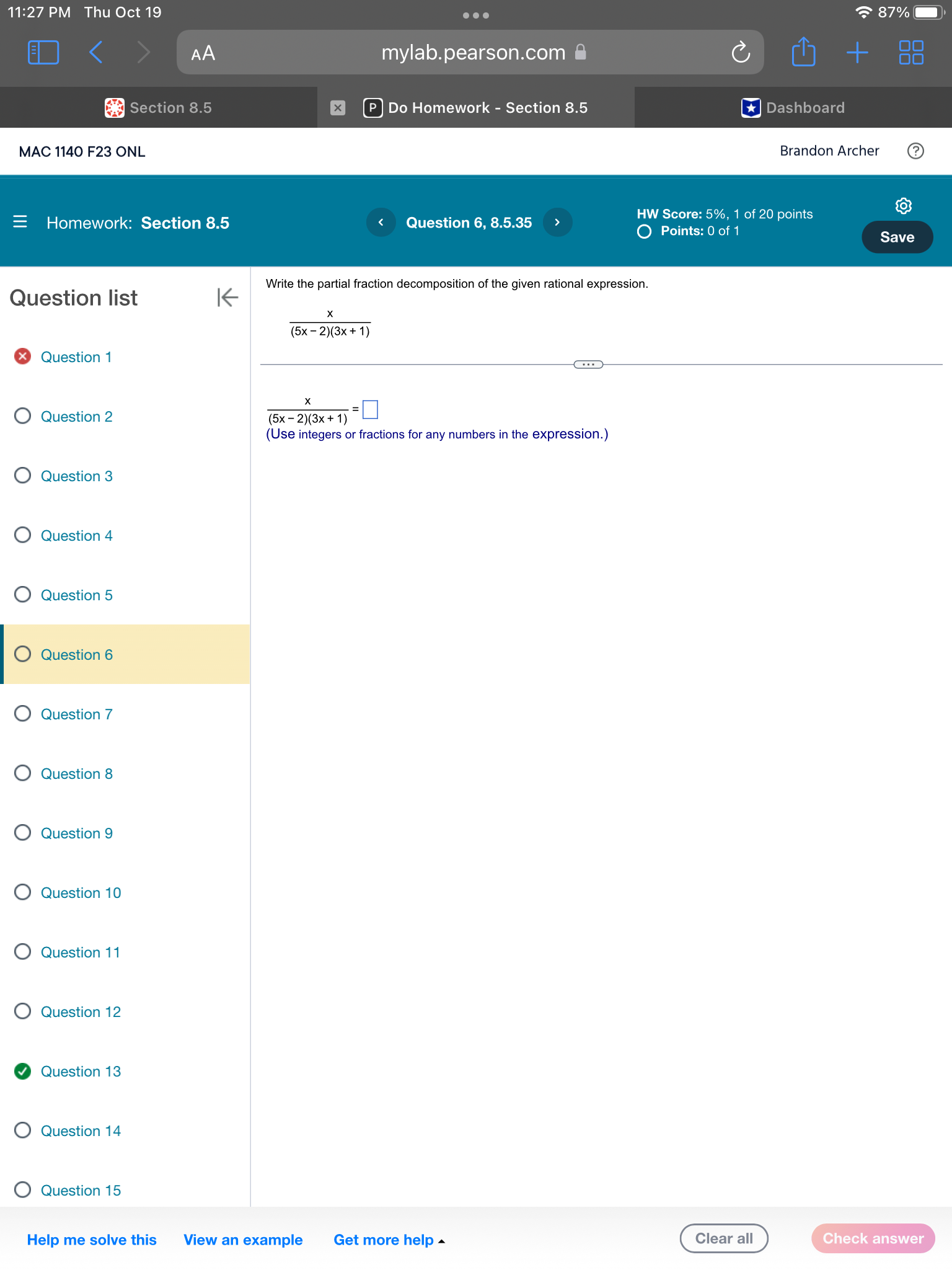Image resolution: width=952 pixels, height=1270 pixels.
Task: Select the red X status of Question 1
Action: (x=23, y=357)
